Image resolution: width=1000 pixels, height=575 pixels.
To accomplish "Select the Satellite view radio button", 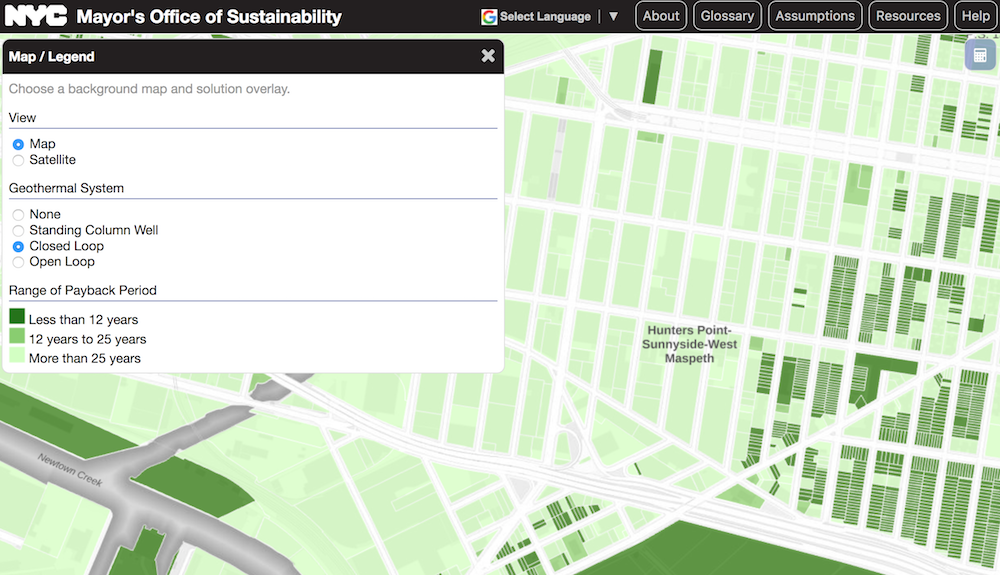I will pos(18,160).
